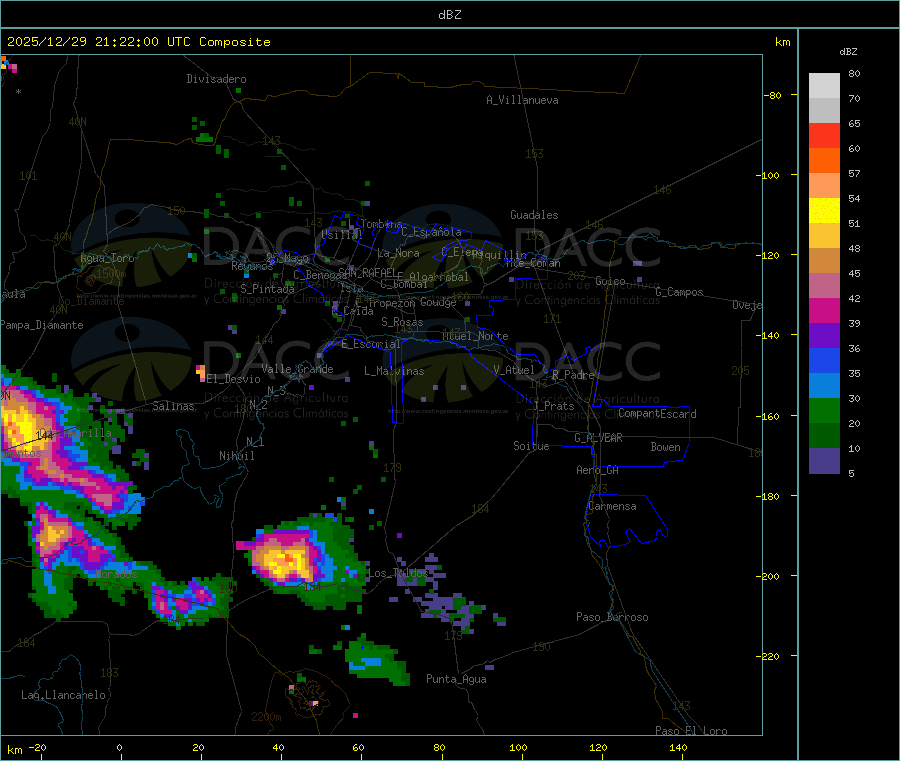This screenshot has width=900, height=761.
Task: Click the red 60-65 dBZ legend swatch
Action: (x=824, y=135)
